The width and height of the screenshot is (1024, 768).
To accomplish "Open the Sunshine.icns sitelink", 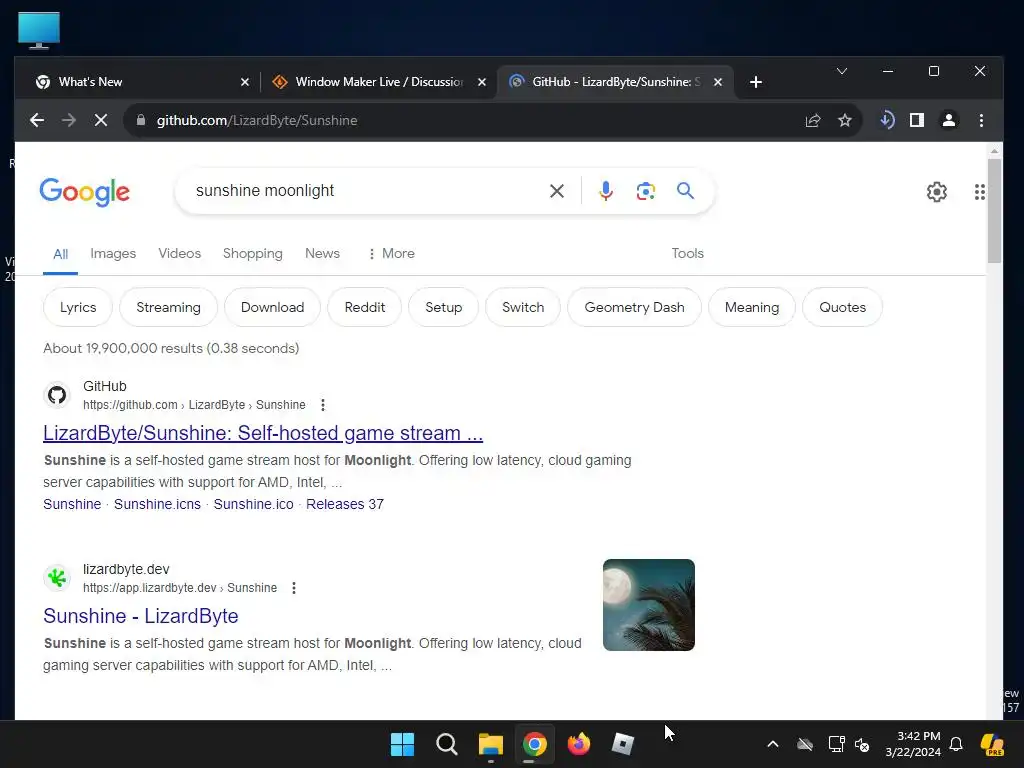I will 157,504.
